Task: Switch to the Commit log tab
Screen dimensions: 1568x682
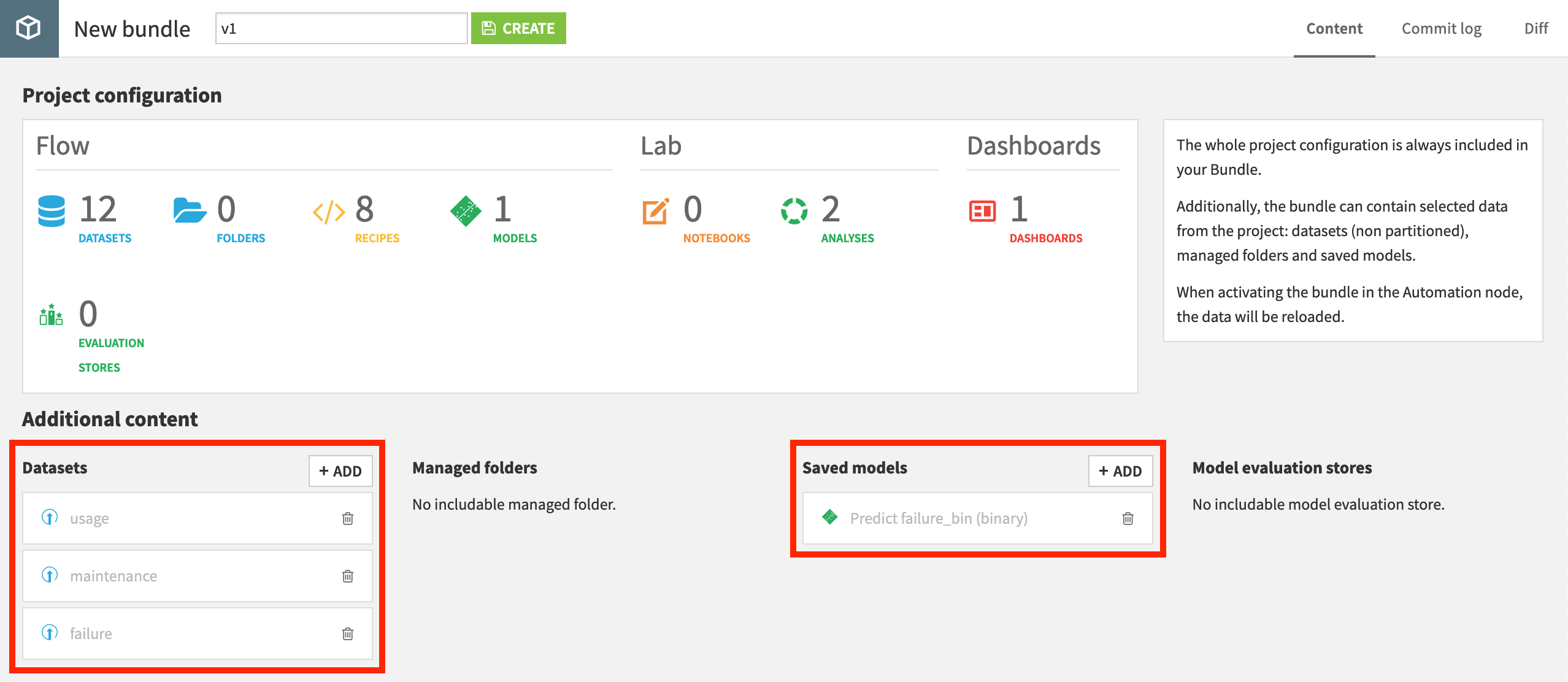Action: [x=1441, y=28]
